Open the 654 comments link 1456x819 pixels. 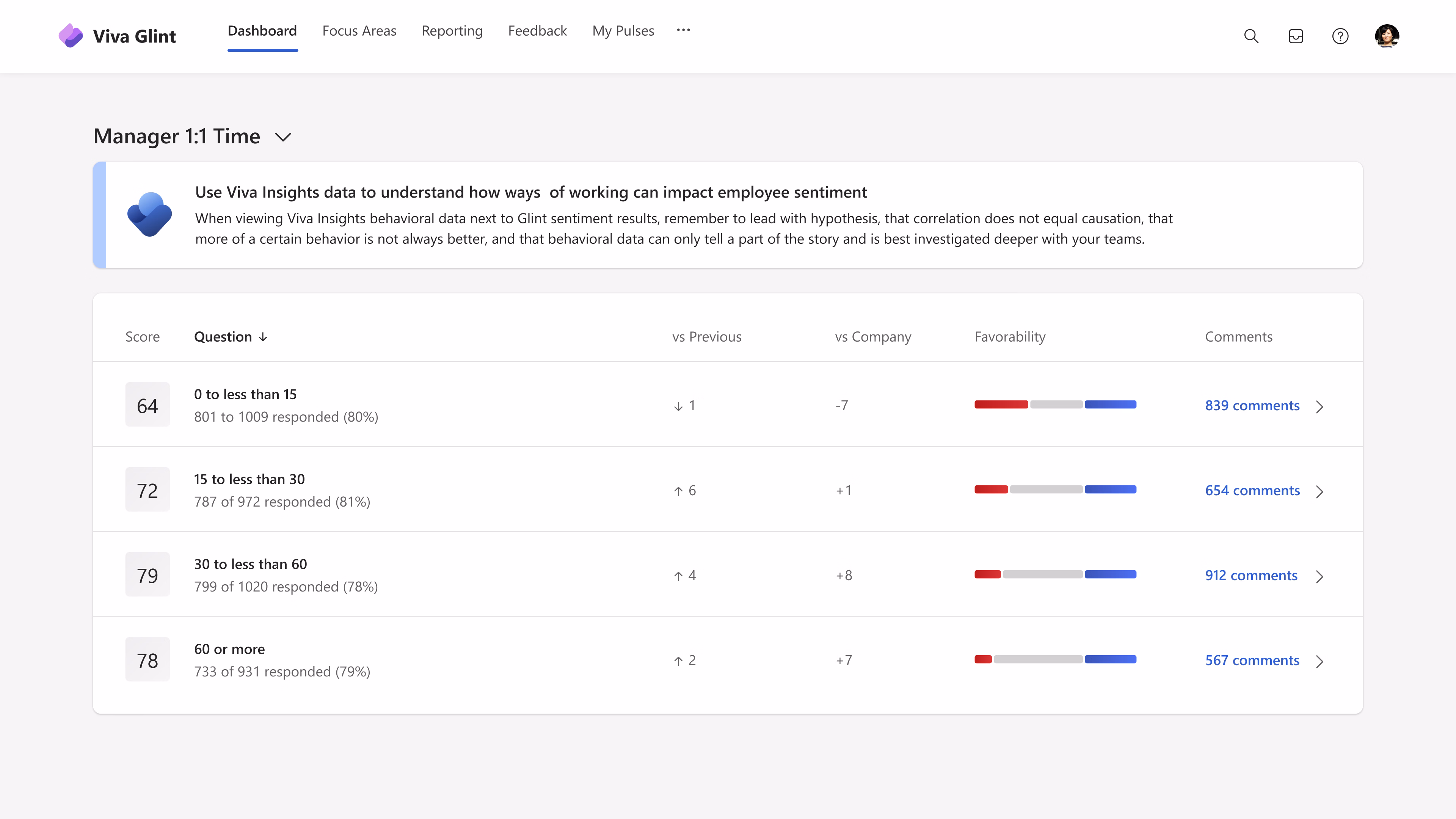coord(1252,490)
